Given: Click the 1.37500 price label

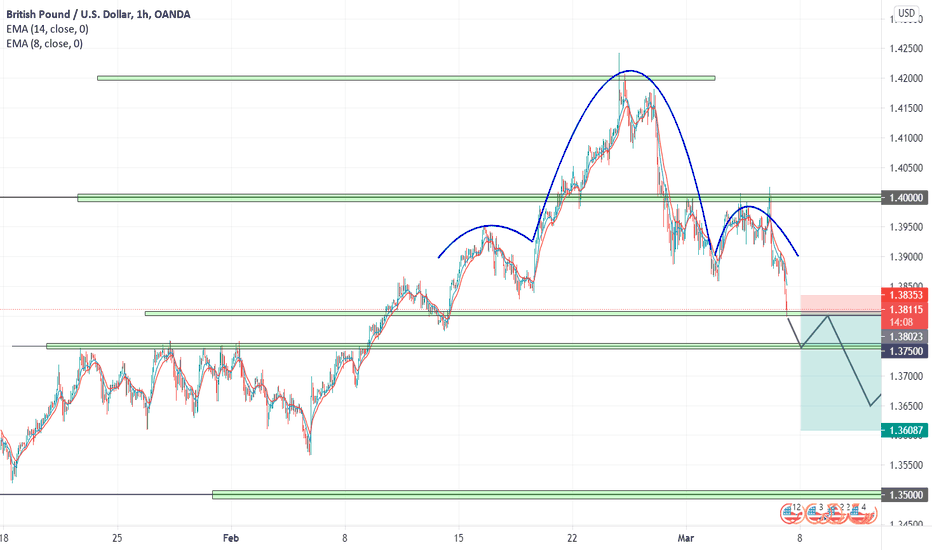Looking at the screenshot, I should click(905, 351).
